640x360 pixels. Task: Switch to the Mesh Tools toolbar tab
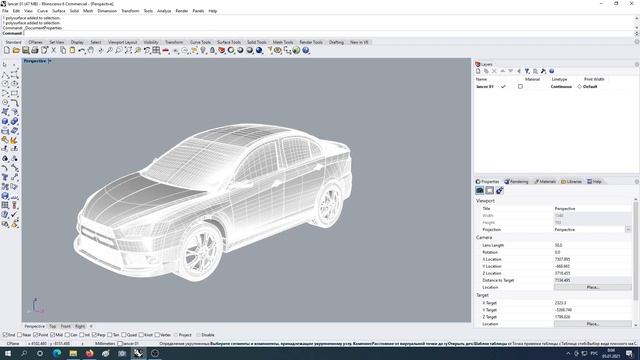pyautogui.click(x=283, y=42)
